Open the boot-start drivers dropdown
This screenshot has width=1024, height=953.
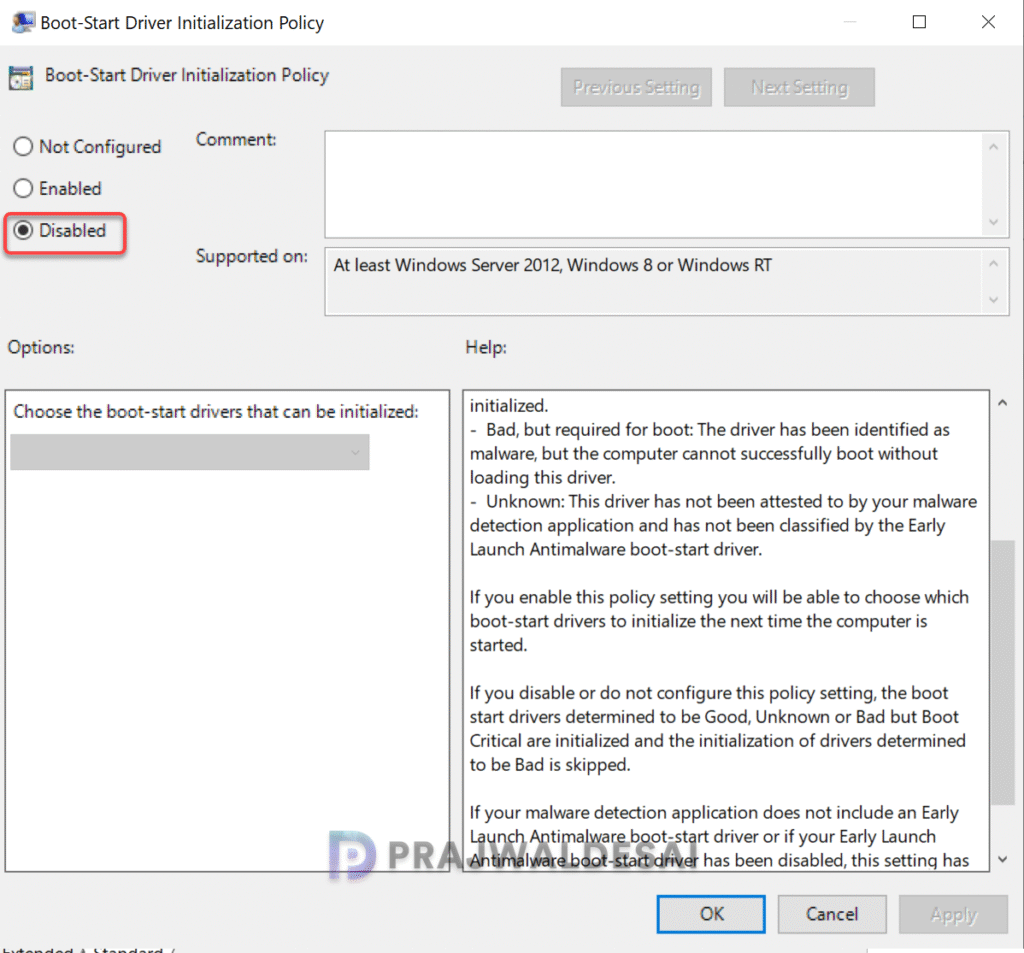click(x=190, y=452)
